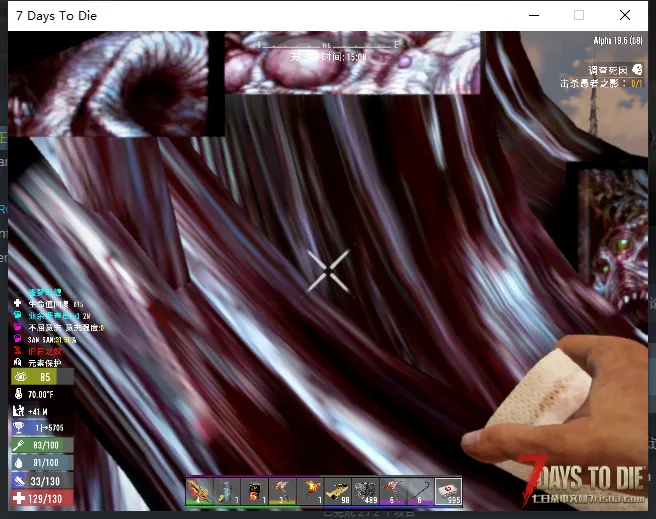
Task: Select the flaming weapon in first hotbar slot
Action: (200, 491)
